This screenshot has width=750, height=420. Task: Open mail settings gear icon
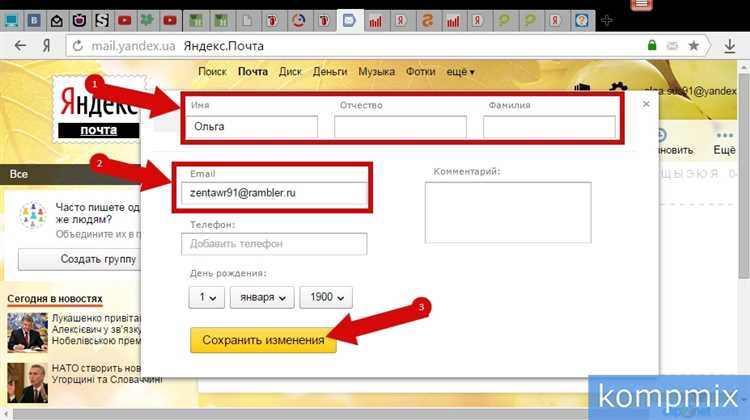pos(618,88)
